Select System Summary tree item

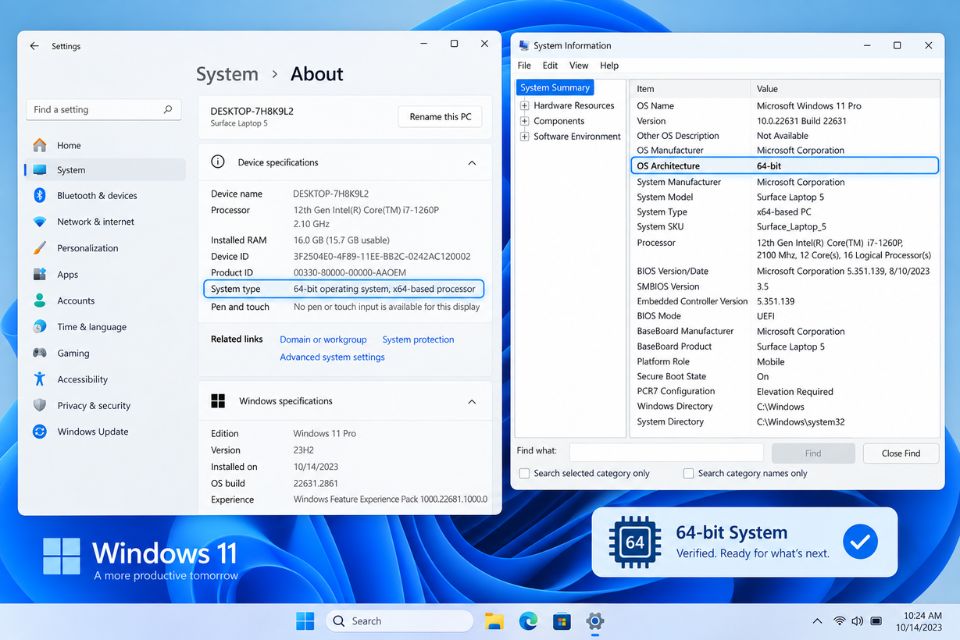pyautogui.click(x=555, y=88)
